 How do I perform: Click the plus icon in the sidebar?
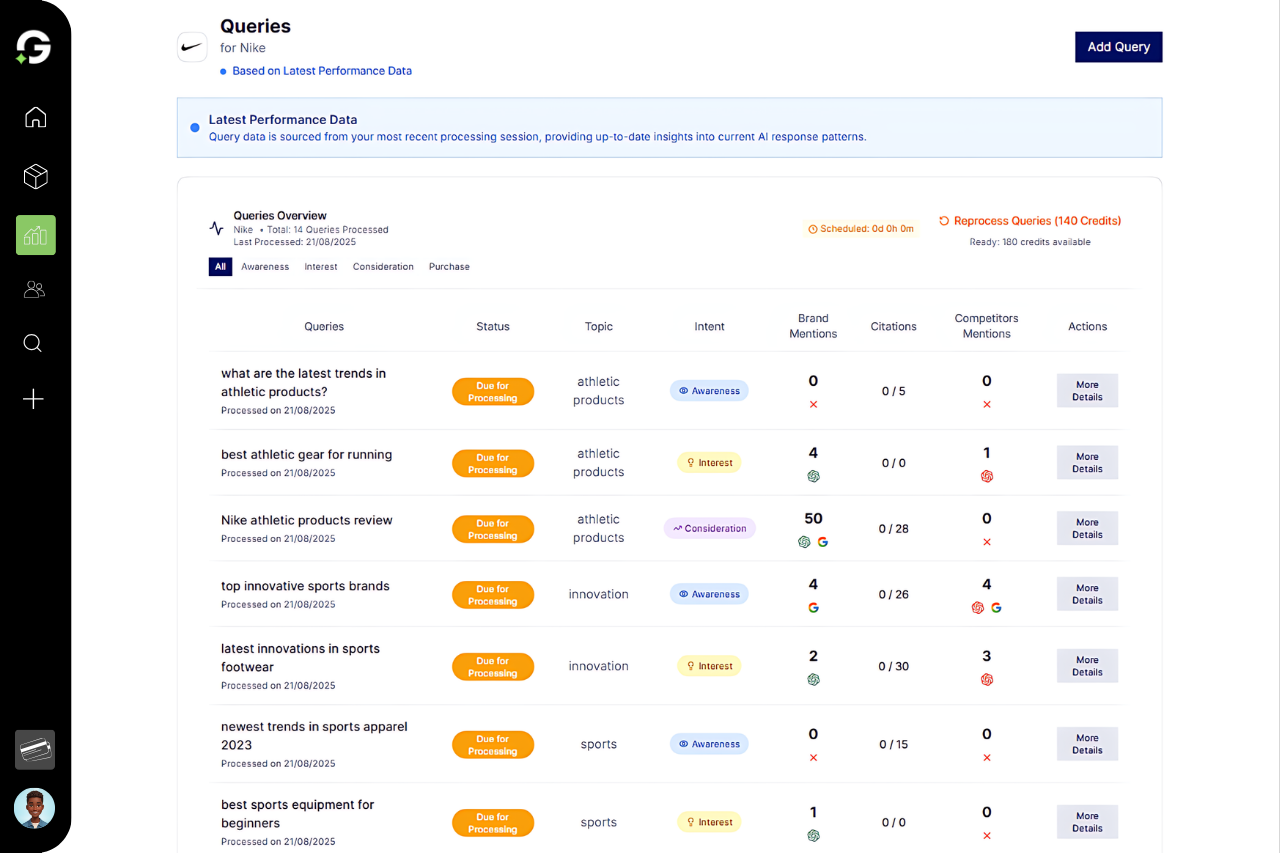33,399
